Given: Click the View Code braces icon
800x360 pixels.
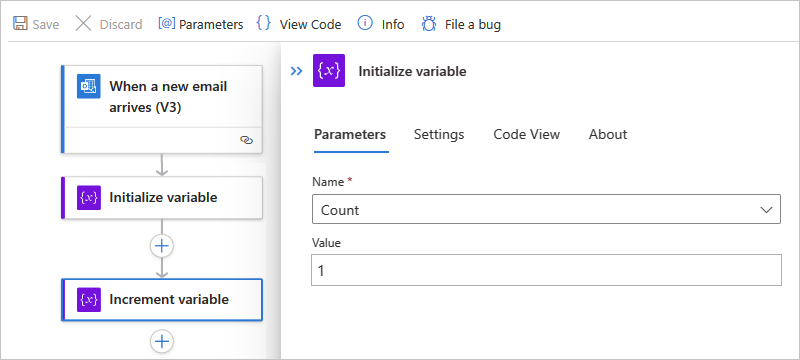Looking at the screenshot, I should (264, 23).
